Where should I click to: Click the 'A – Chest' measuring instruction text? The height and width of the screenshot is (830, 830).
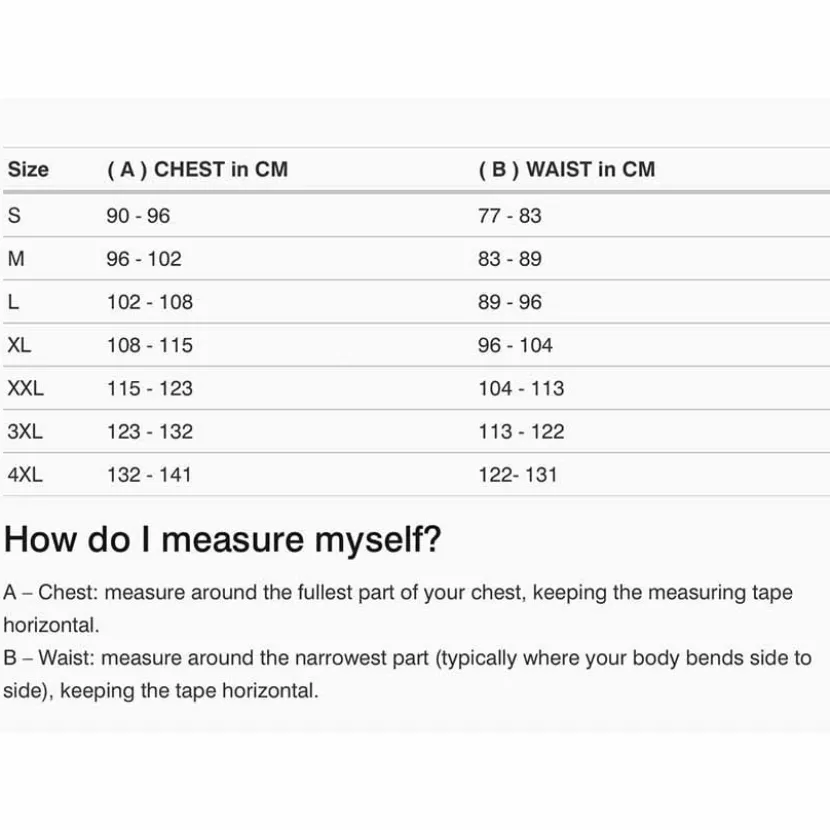[x=398, y=608]
